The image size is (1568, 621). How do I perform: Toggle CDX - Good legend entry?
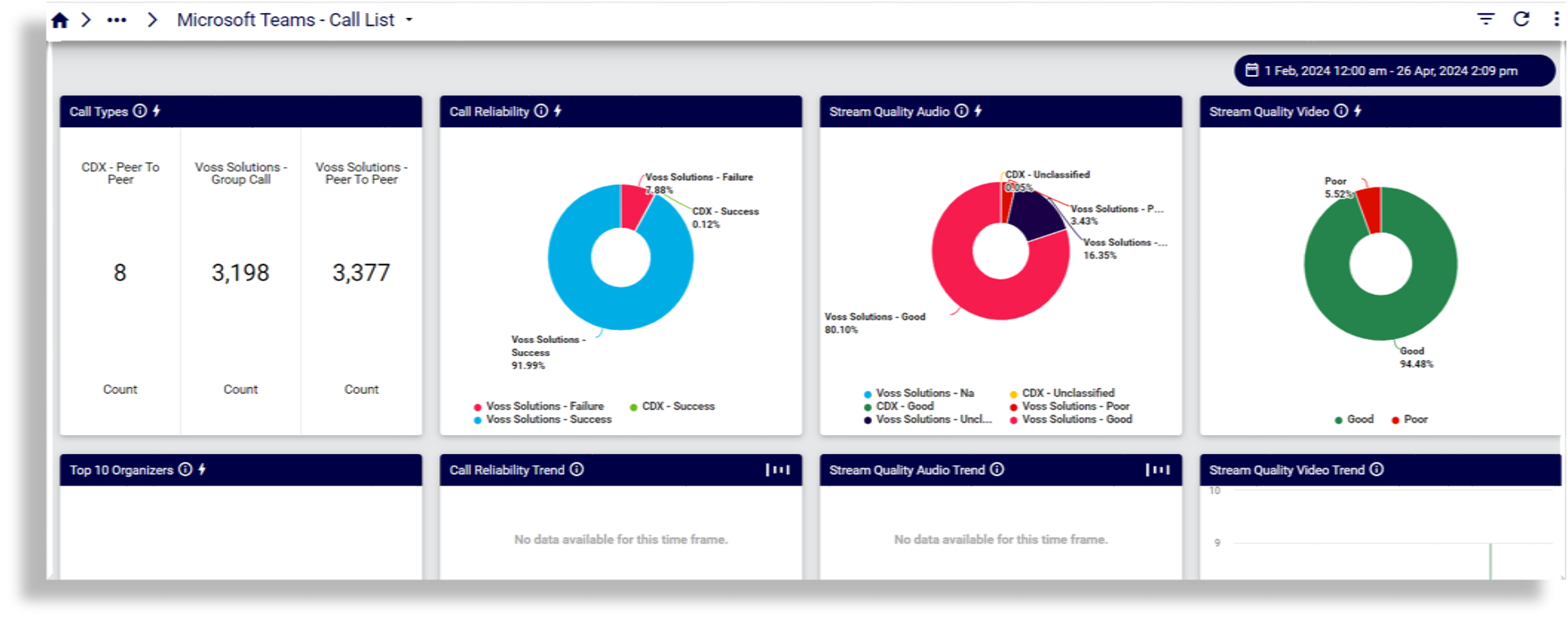899,406
